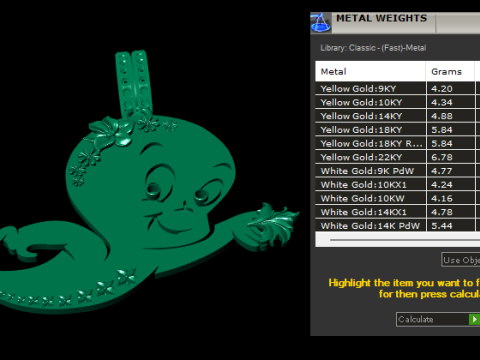480x360 pixels.
Task: Click the Metal column header
Action: click(370, 71)
